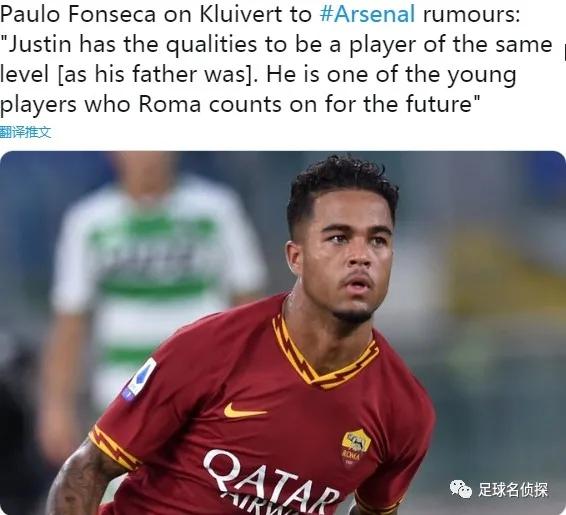Click the Nike swoosh on jersey
The image size is (566, 515).
click(x=245, y=411)
